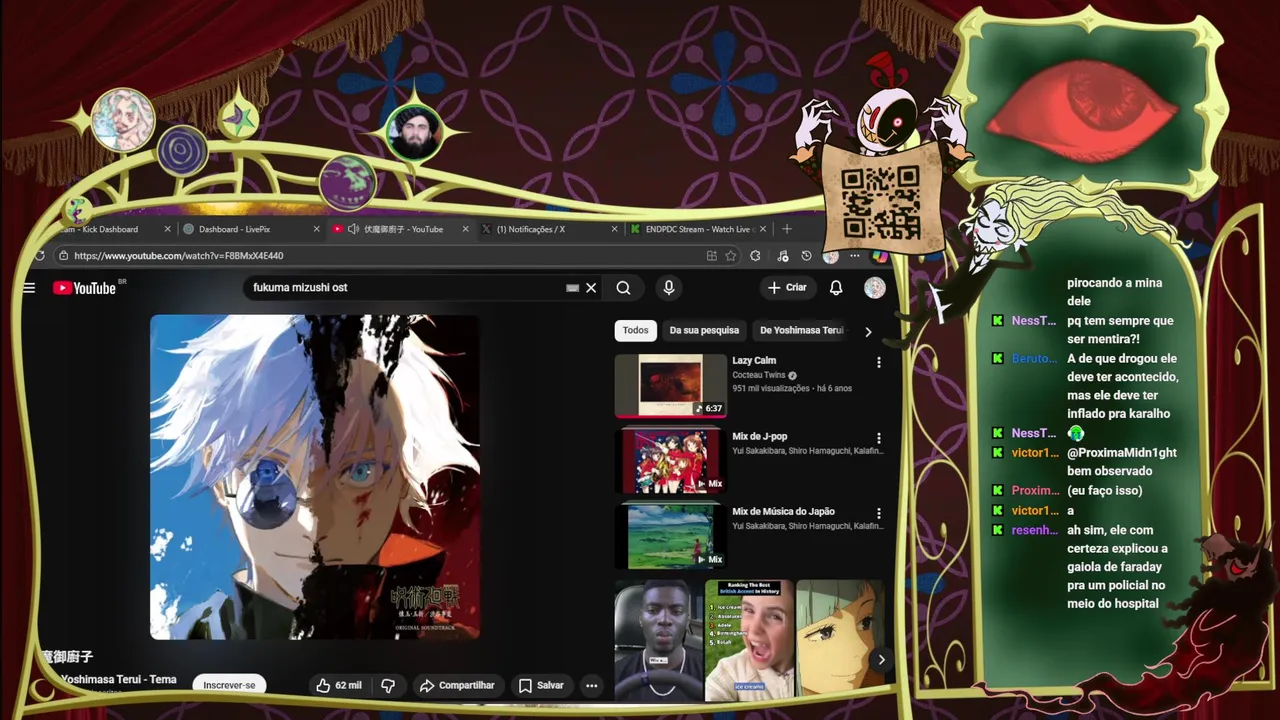1280x720 pixels.
Task: Close the Dashboard - LivePix tab
Action: [316, 229]
